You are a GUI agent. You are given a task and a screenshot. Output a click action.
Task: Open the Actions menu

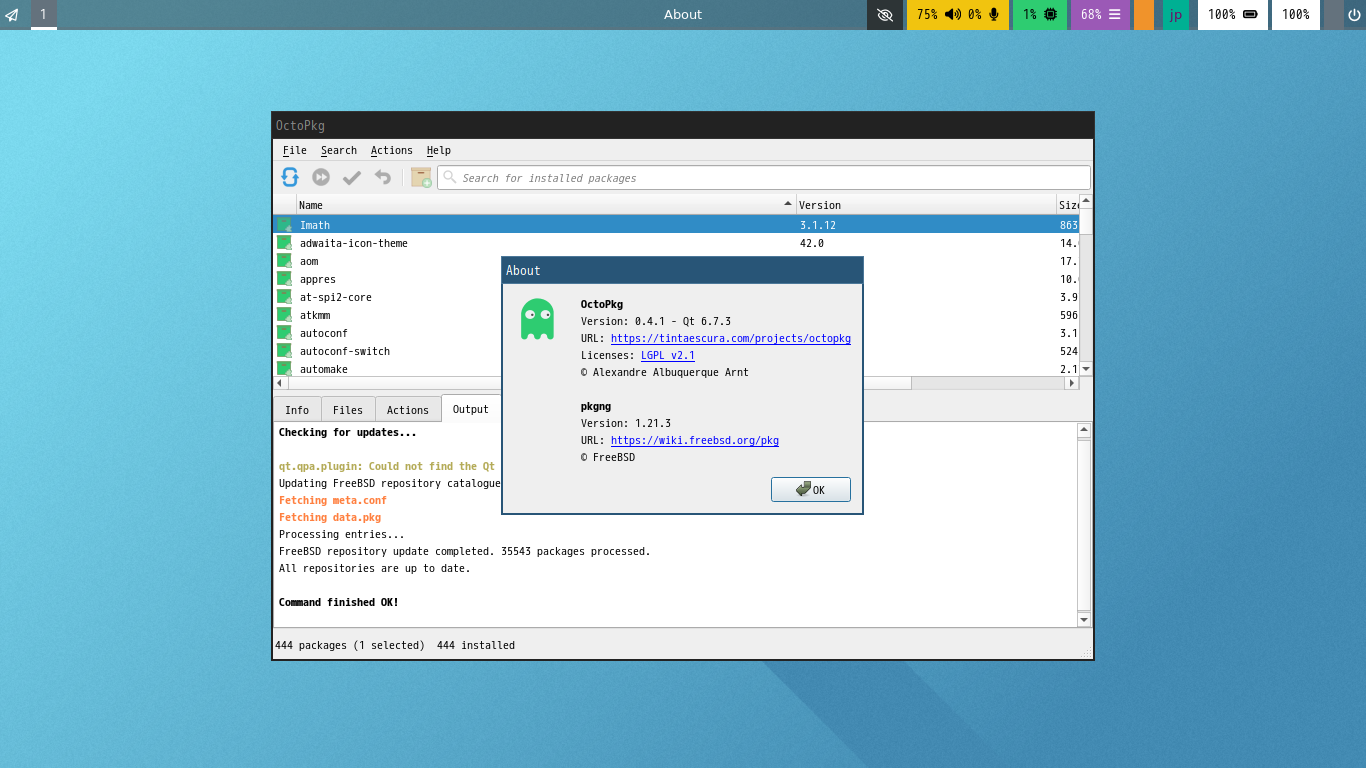[x=391, y=150]
